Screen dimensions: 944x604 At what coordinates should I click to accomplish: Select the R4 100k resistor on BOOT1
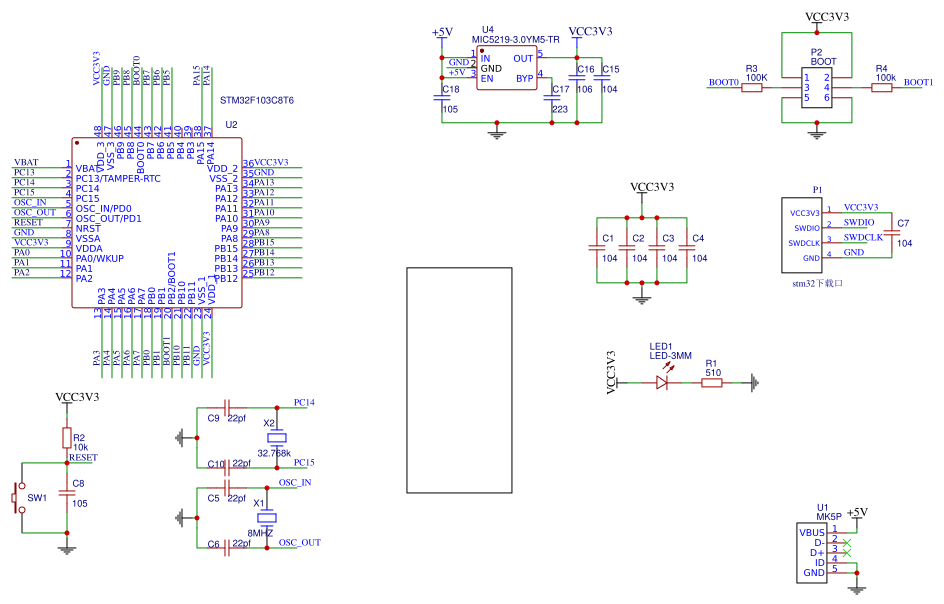click(x=881, y=88)
